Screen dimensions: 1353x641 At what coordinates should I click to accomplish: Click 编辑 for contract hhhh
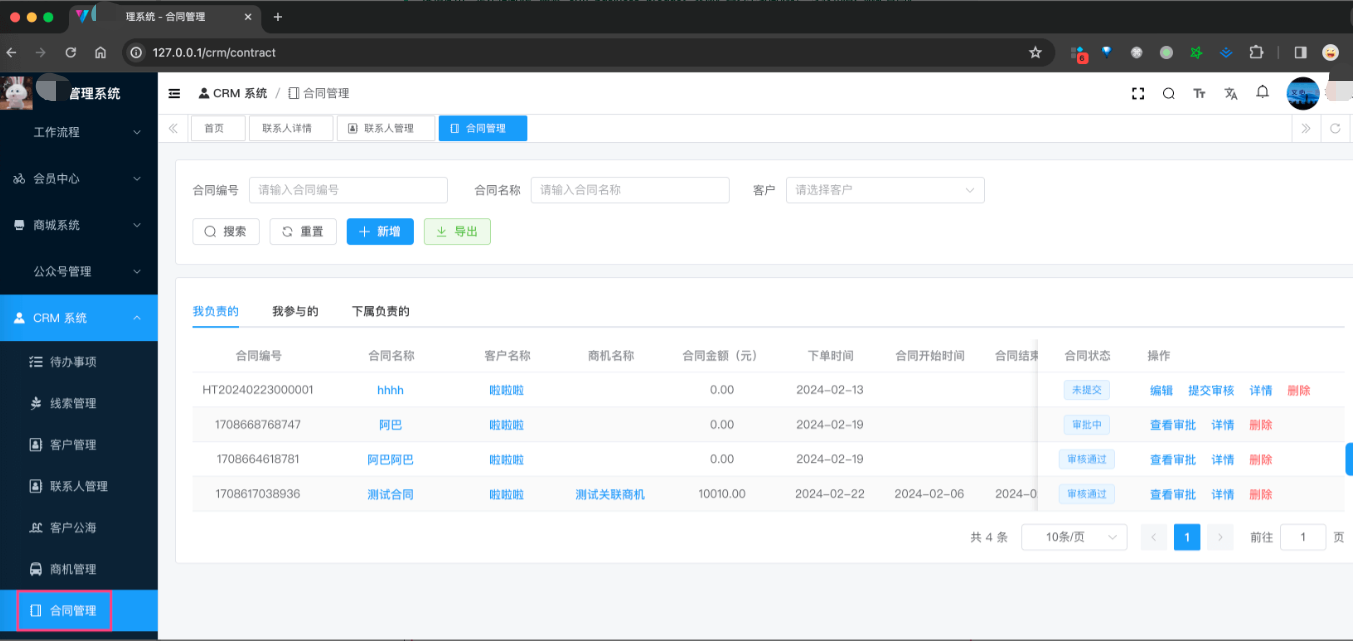pyautogui.click(x=1161, y=391)
